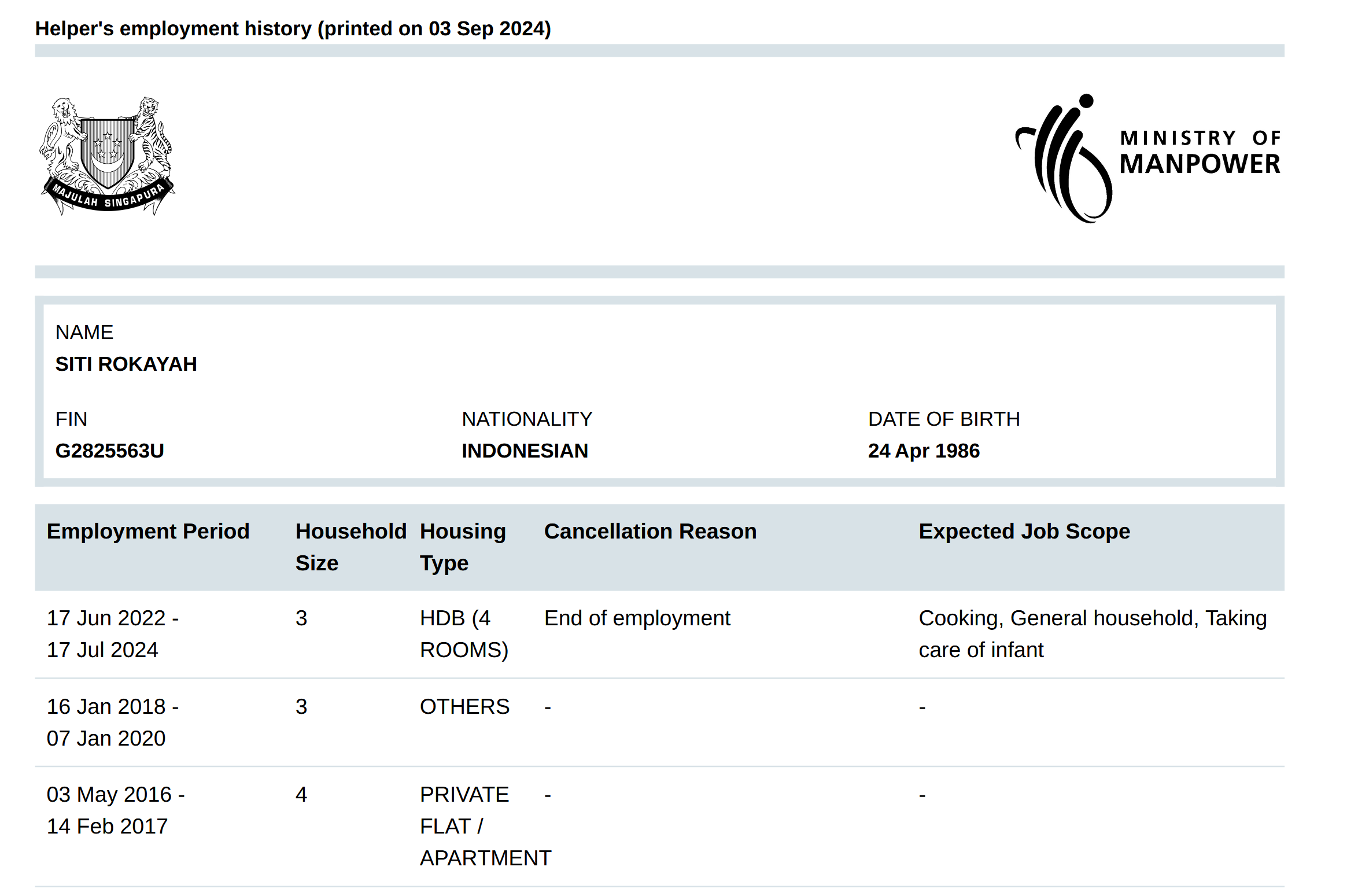The height and width of the screenshot is (896, 1358).
Task: Select the 03 May 2016 employment period row
Action: coord(115,810)
